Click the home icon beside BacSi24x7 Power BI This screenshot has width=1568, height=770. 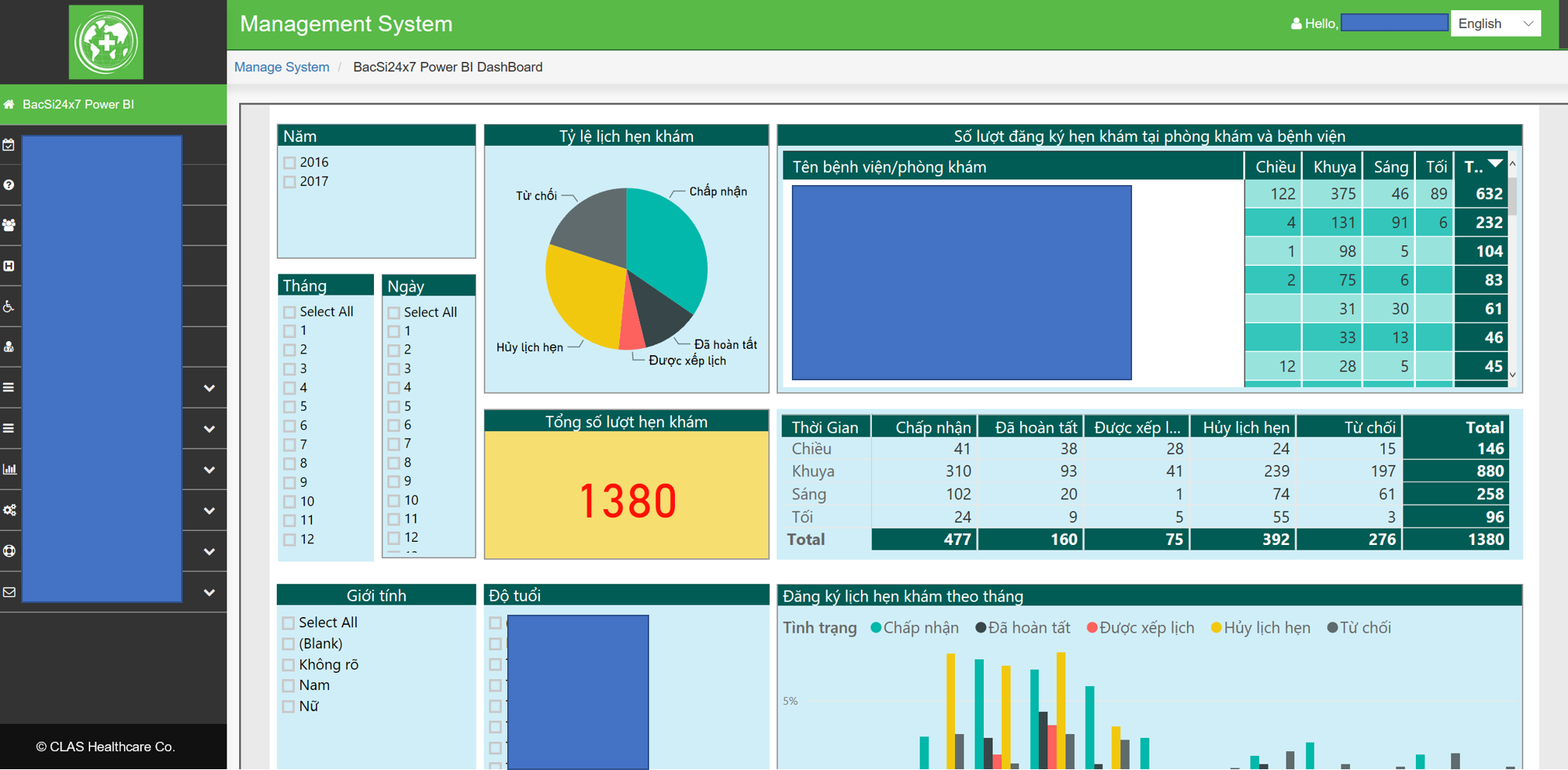tap(9, 104)
